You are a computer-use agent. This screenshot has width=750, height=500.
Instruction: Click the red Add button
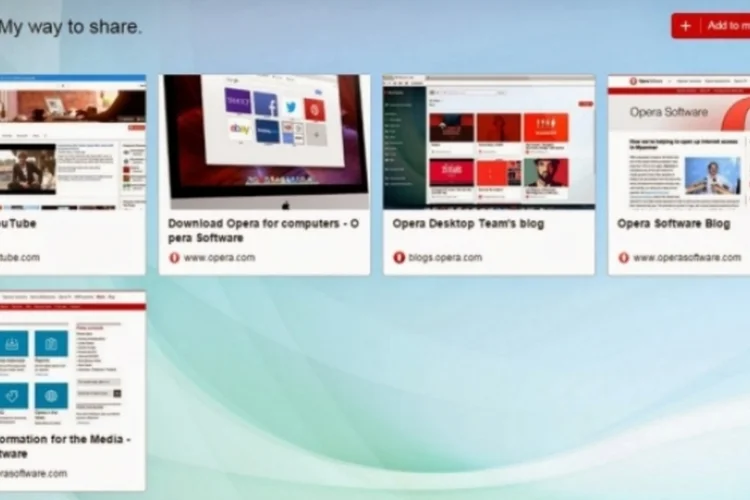pyautogui.click(x=711, y=26)
